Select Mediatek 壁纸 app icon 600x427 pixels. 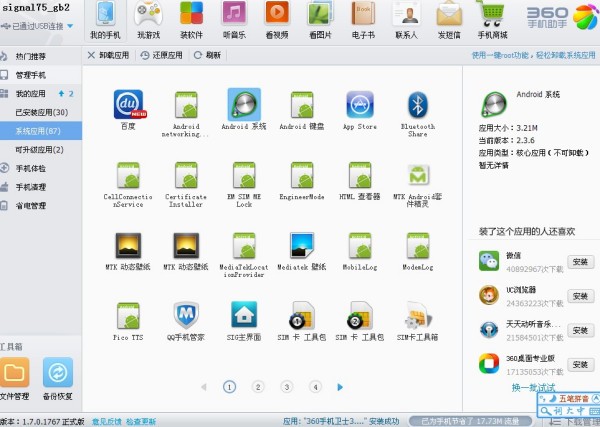(x=302, y=246)
